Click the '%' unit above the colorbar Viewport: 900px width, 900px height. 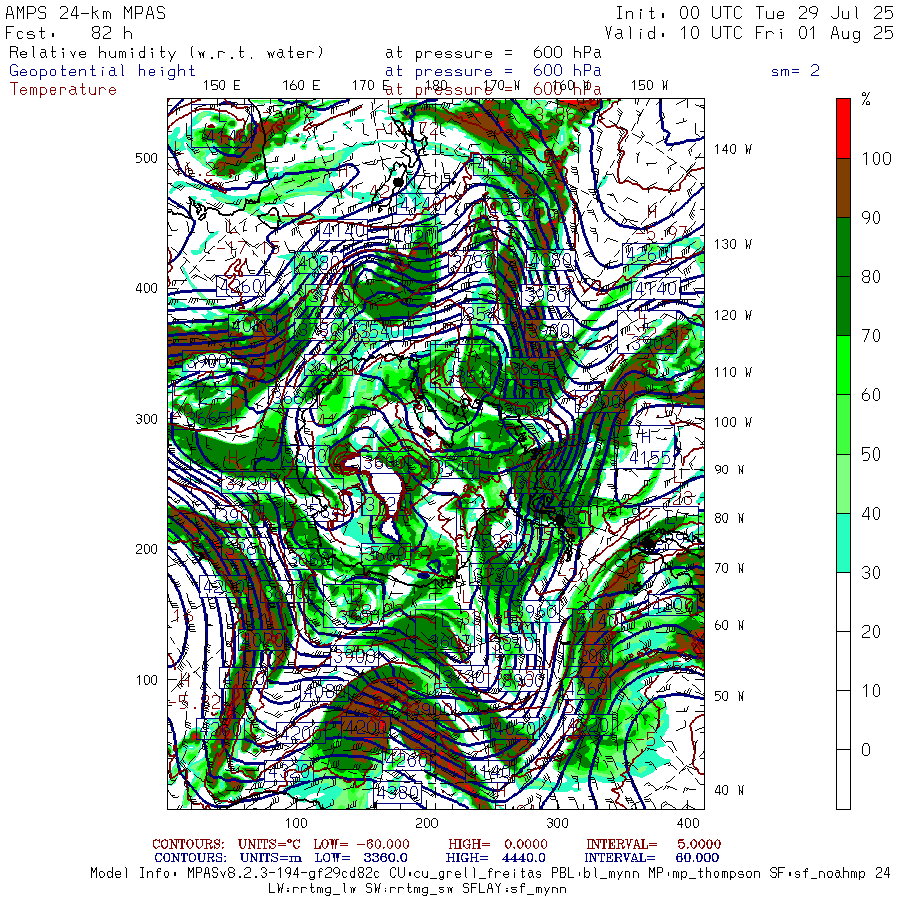click(x=866, y=99)
